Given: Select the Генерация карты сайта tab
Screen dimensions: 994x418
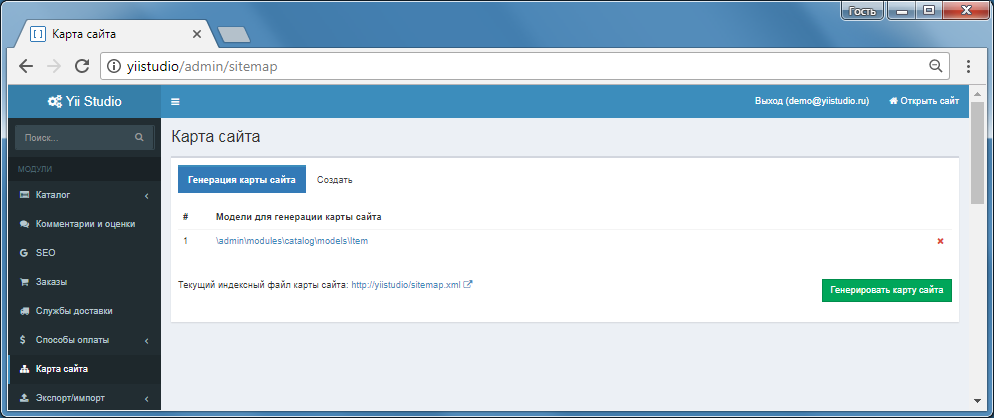Looking at the screenshot, I should point(242,180).
